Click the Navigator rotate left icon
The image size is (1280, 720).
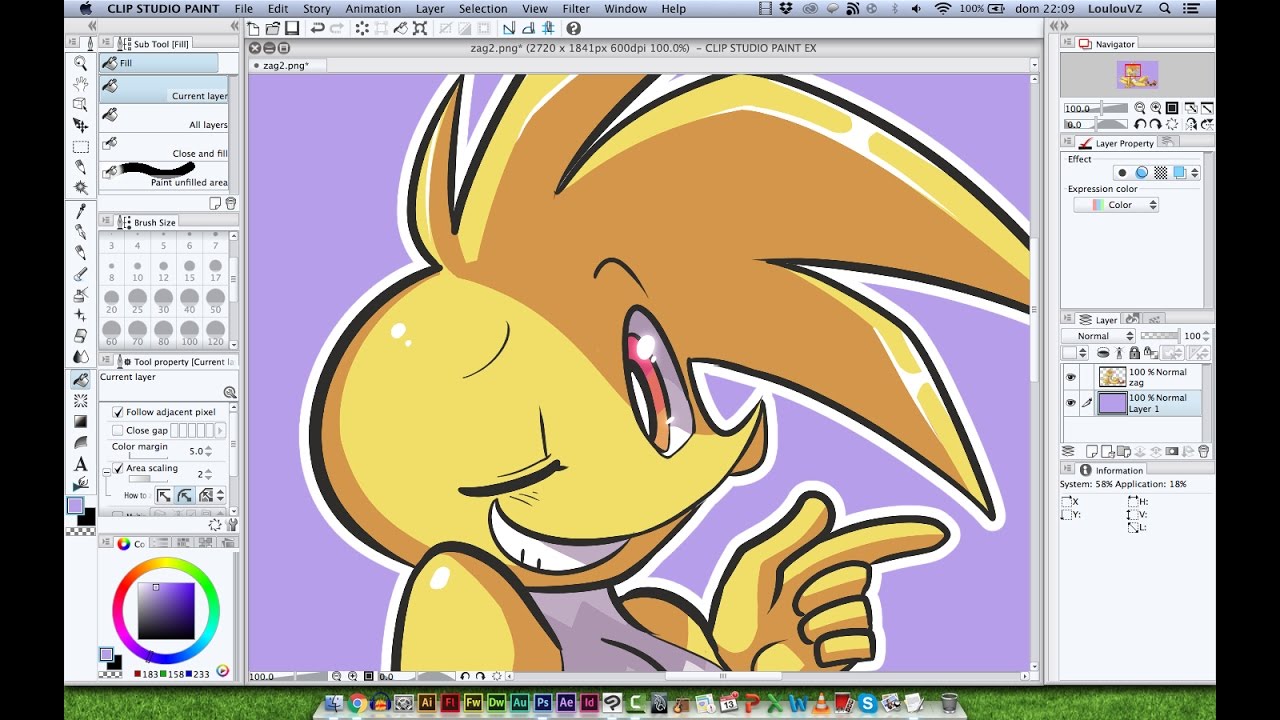point(1141,124)
